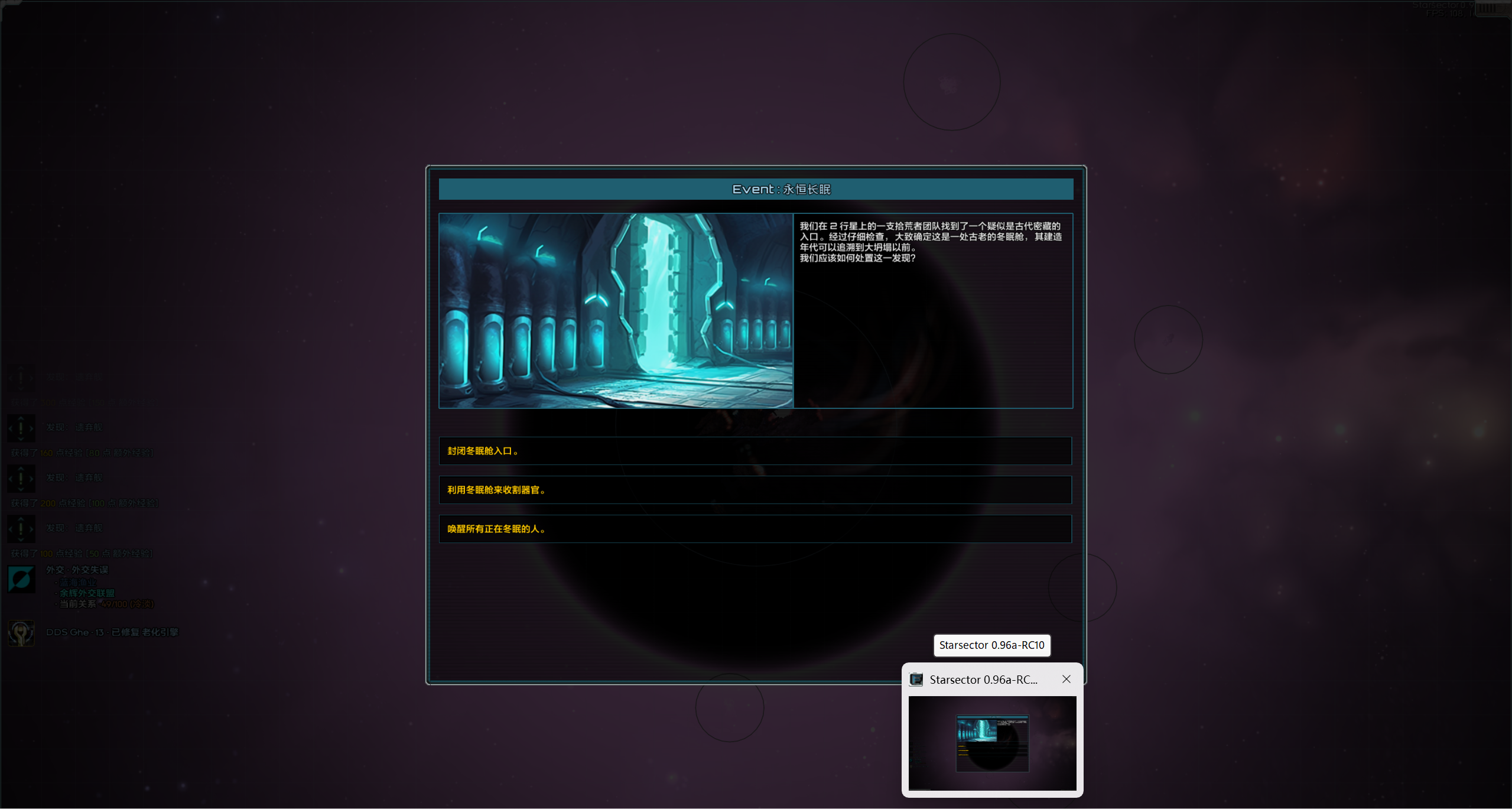Click the DDS Ghe ship repair icon
Image resolution: width=1512 pixels, height=809 pixels.
point(21,633)
